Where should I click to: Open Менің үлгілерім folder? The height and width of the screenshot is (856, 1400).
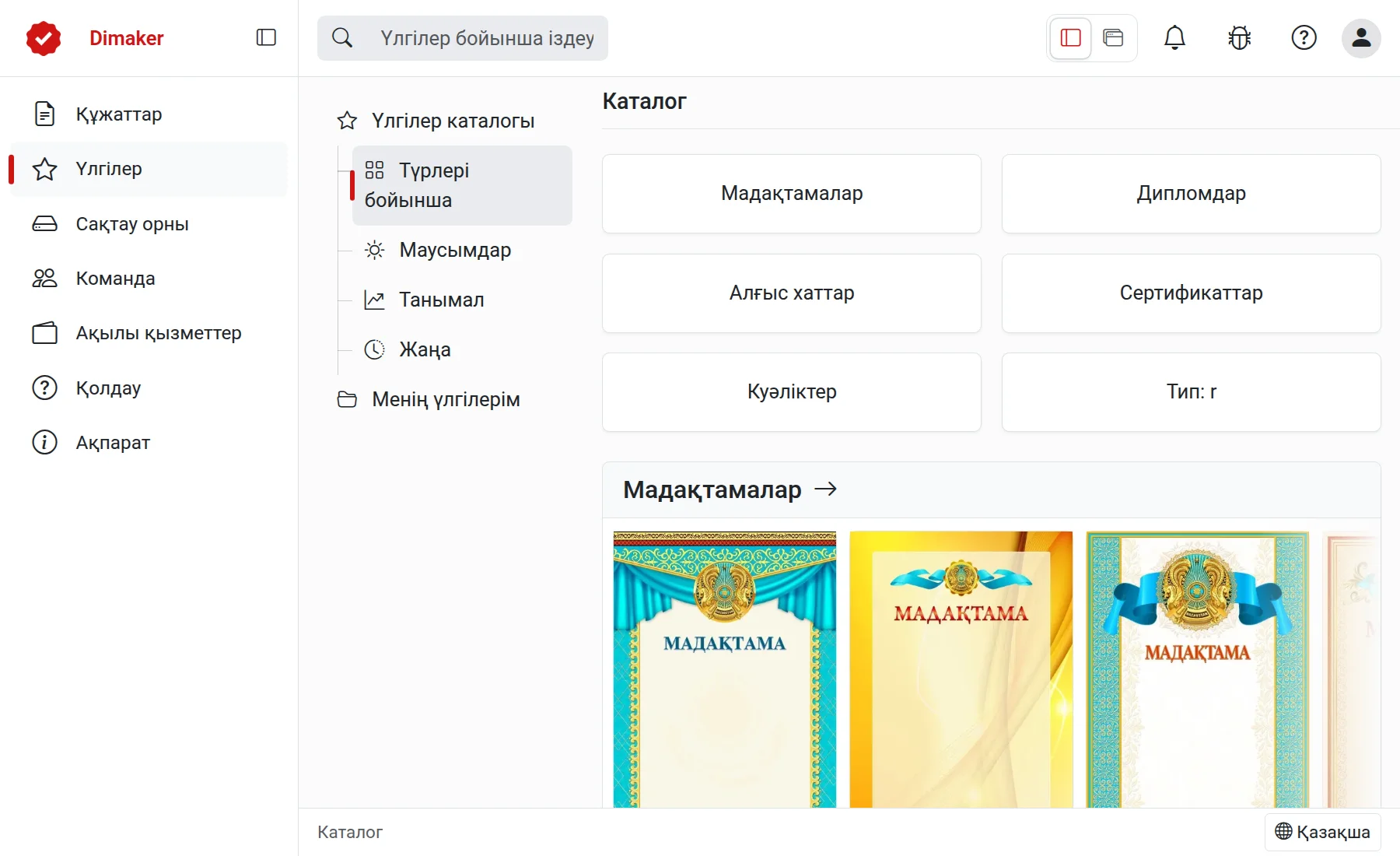point(450,399)
